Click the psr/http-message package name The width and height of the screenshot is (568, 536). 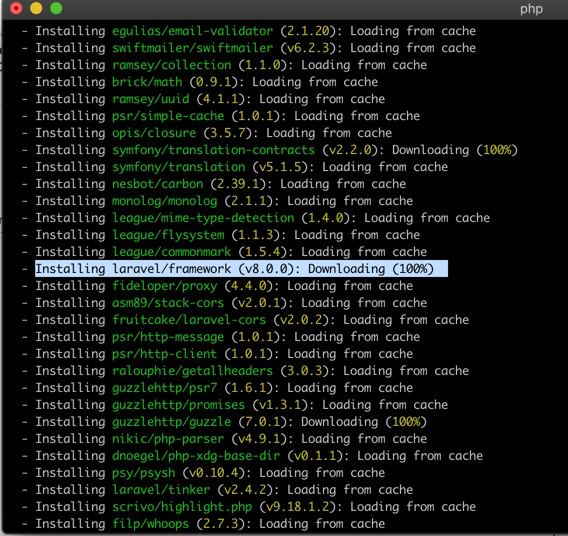[168, 337]
